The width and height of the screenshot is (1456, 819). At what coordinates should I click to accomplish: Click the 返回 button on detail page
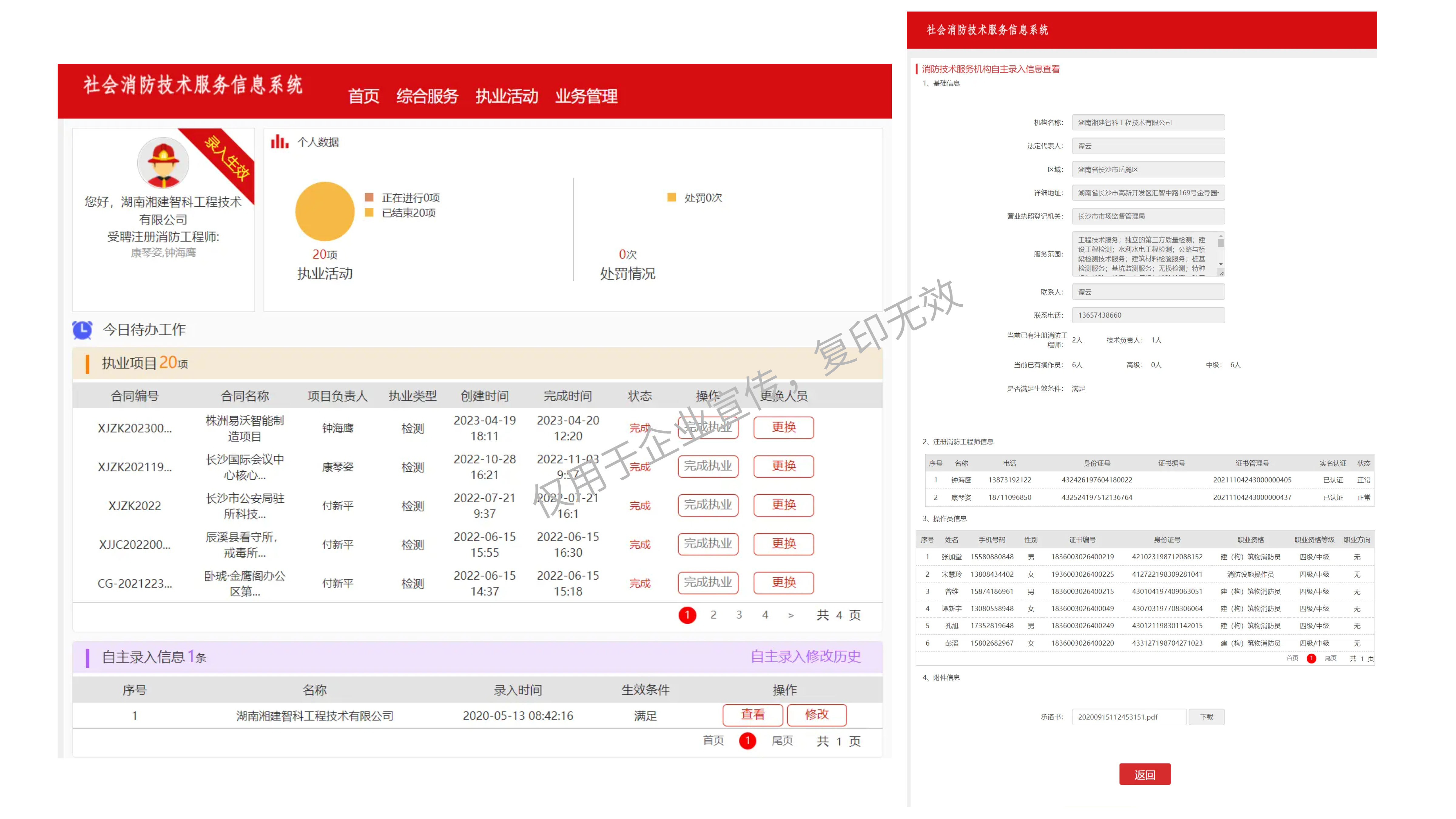pos(1145,774)
